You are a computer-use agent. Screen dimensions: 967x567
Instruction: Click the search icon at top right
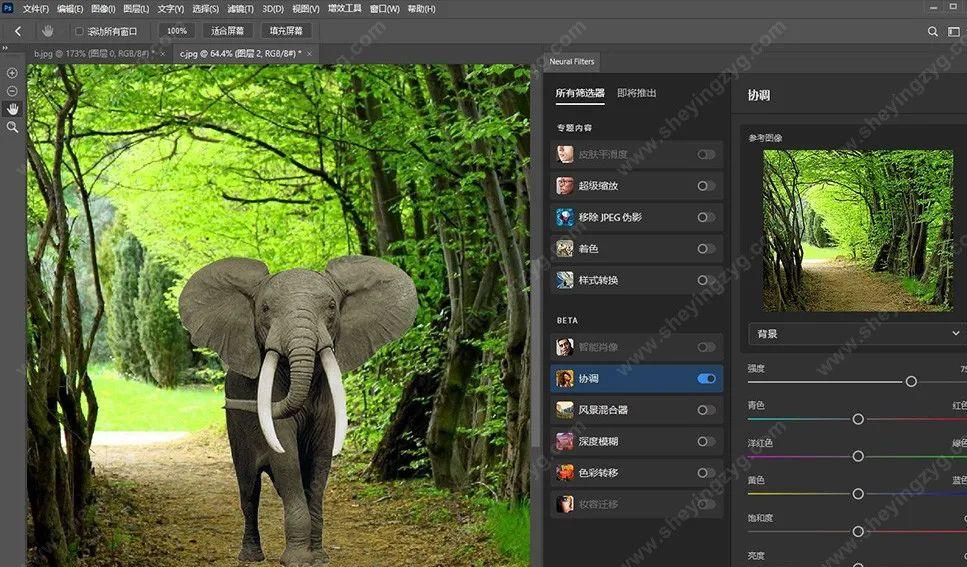coord(933,31)
